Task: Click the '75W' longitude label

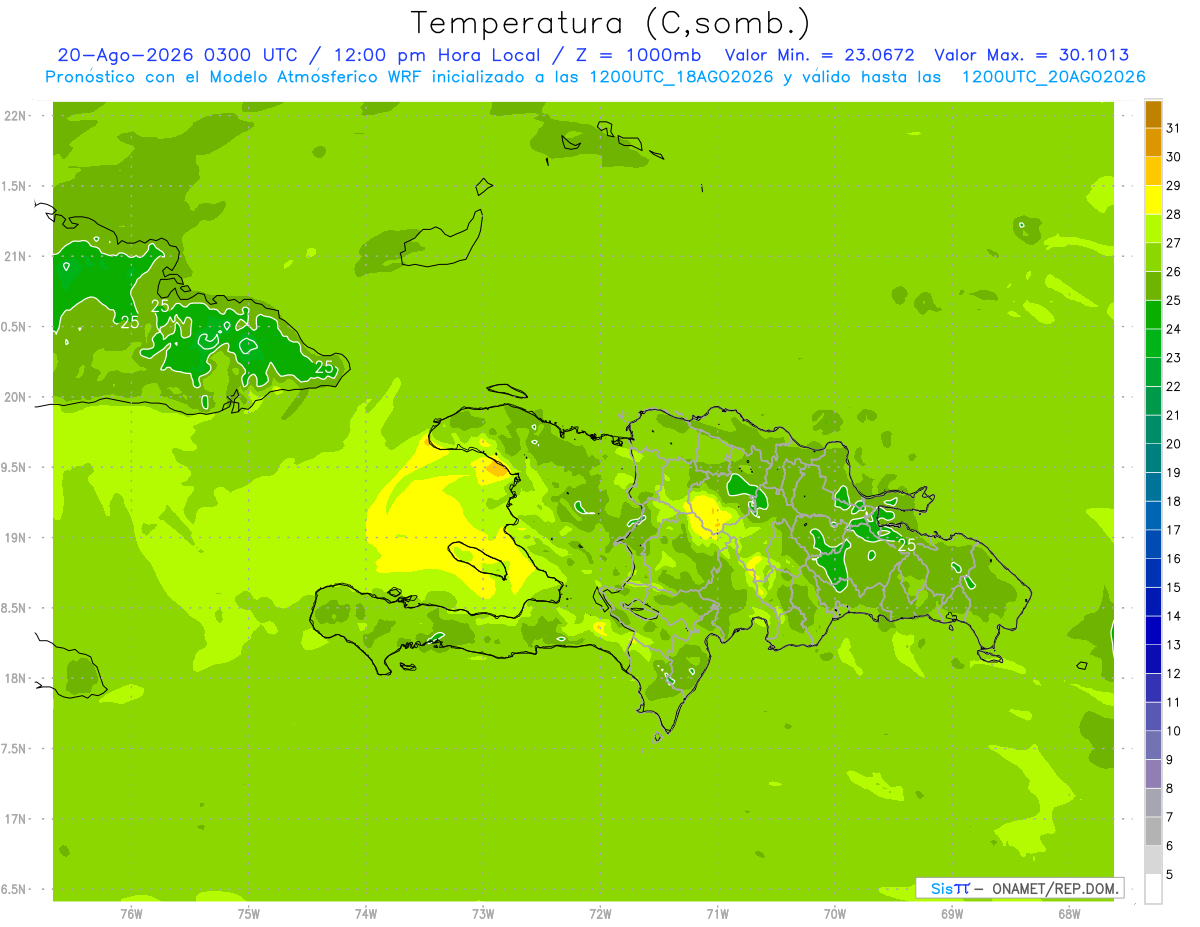Action: pyautogui.click(x=249, y=913)
